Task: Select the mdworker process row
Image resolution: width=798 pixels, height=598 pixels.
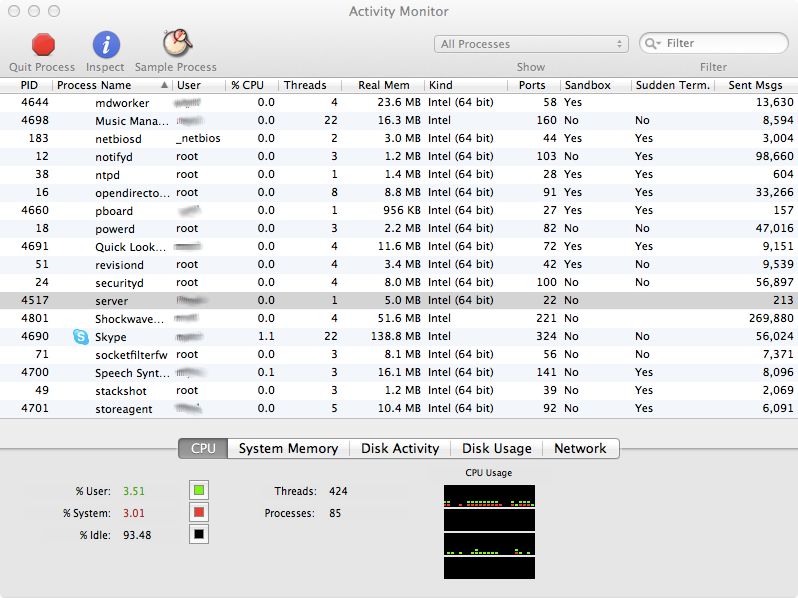Action: pos(399,102)
